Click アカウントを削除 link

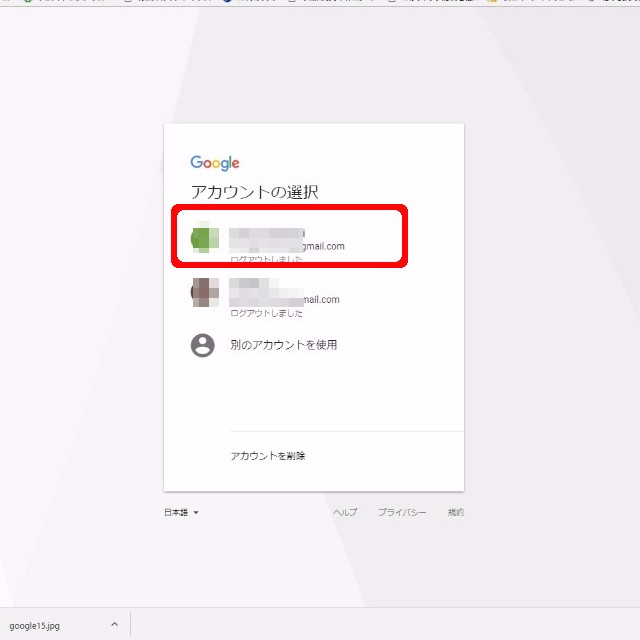268,456
